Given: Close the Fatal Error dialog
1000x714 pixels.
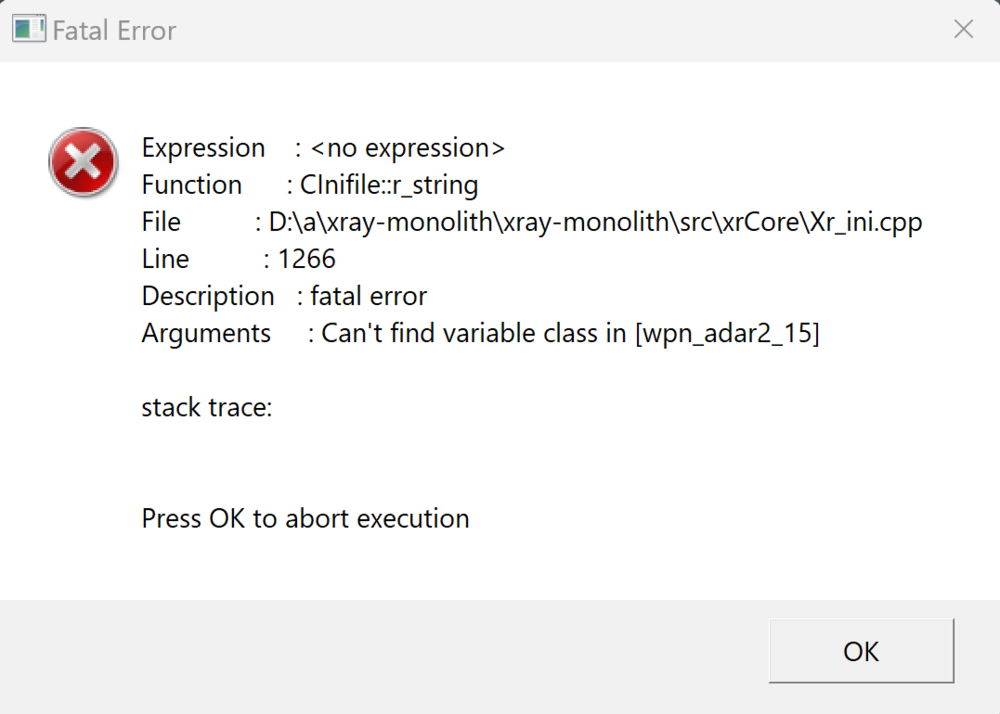Looking at the screenshot, I should click(x=963, y=30).
